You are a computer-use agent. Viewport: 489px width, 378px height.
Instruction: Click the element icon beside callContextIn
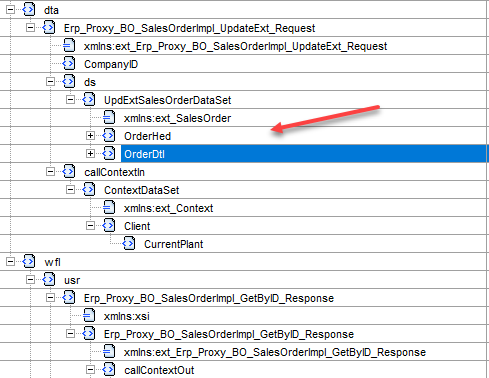pos(69,172)
